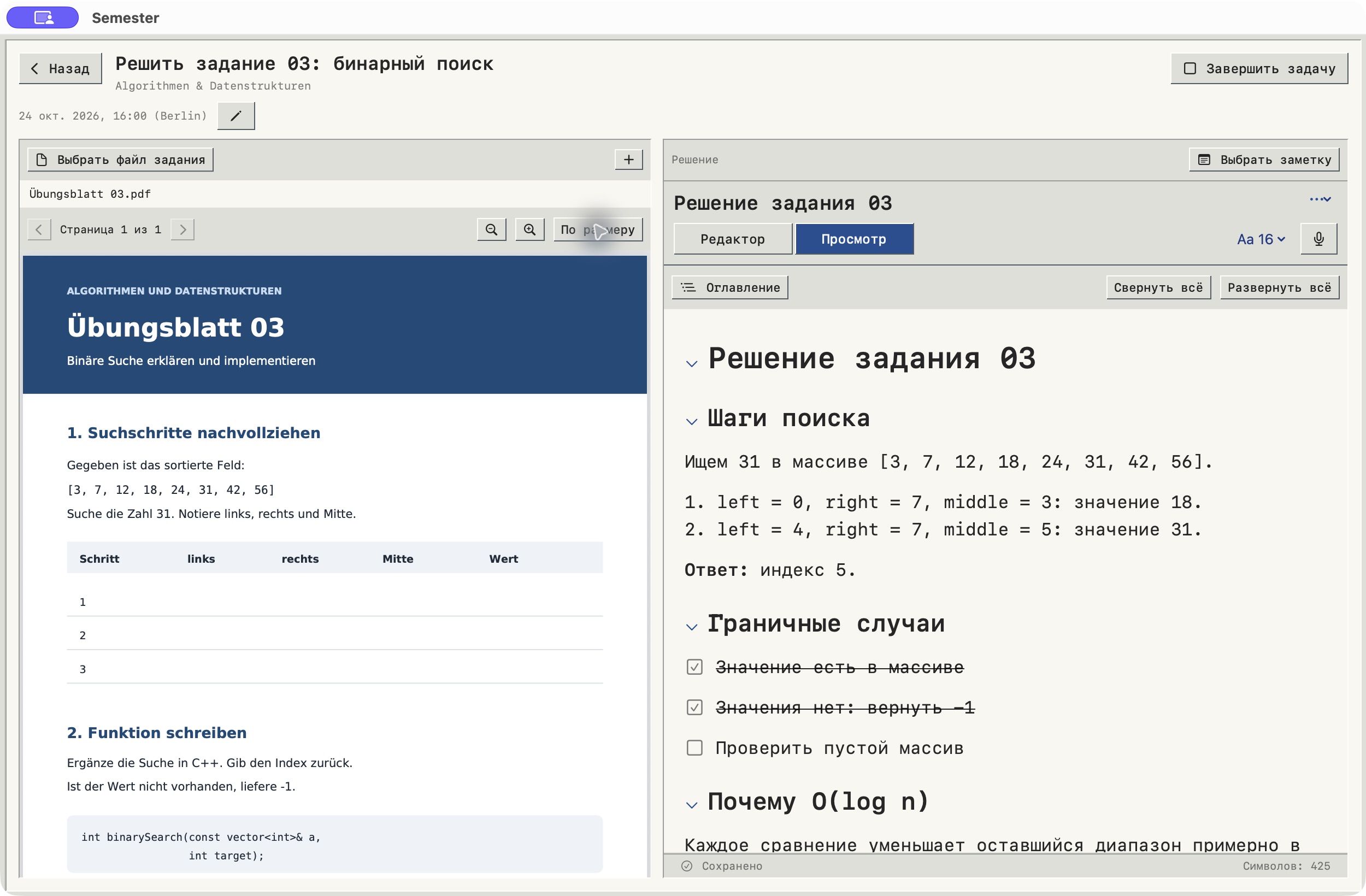Viewport: 1366px width, 896px height.
Task: Click the Algorithmen & Datenstrukturen course label
Action: click(x=213, y=86)
